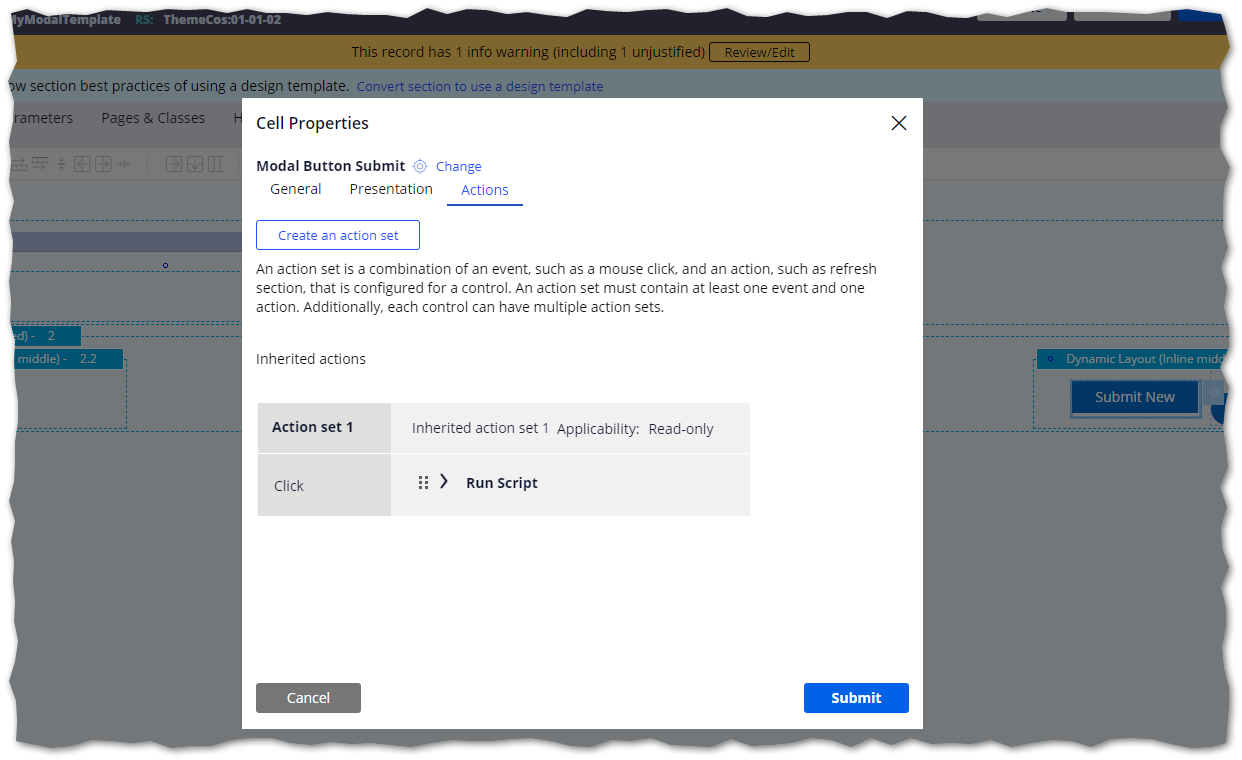Click the Create an action set button
Screen dimensions: 1242x760
tap(337, 235)
